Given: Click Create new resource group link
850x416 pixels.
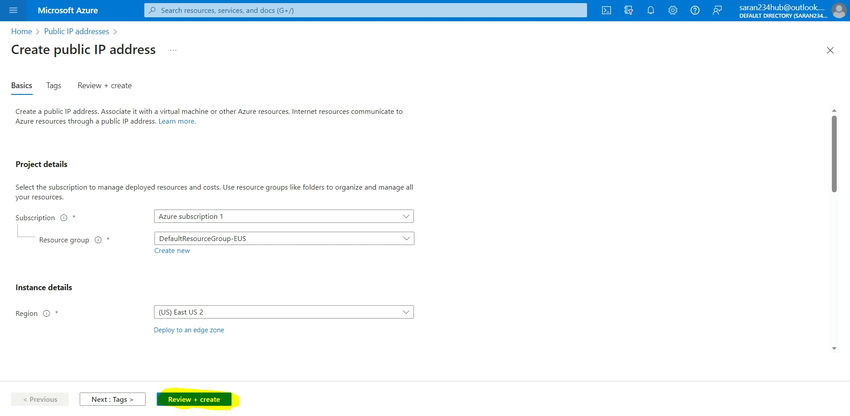Looking at the screenshot, I should [x=172, y=251].
